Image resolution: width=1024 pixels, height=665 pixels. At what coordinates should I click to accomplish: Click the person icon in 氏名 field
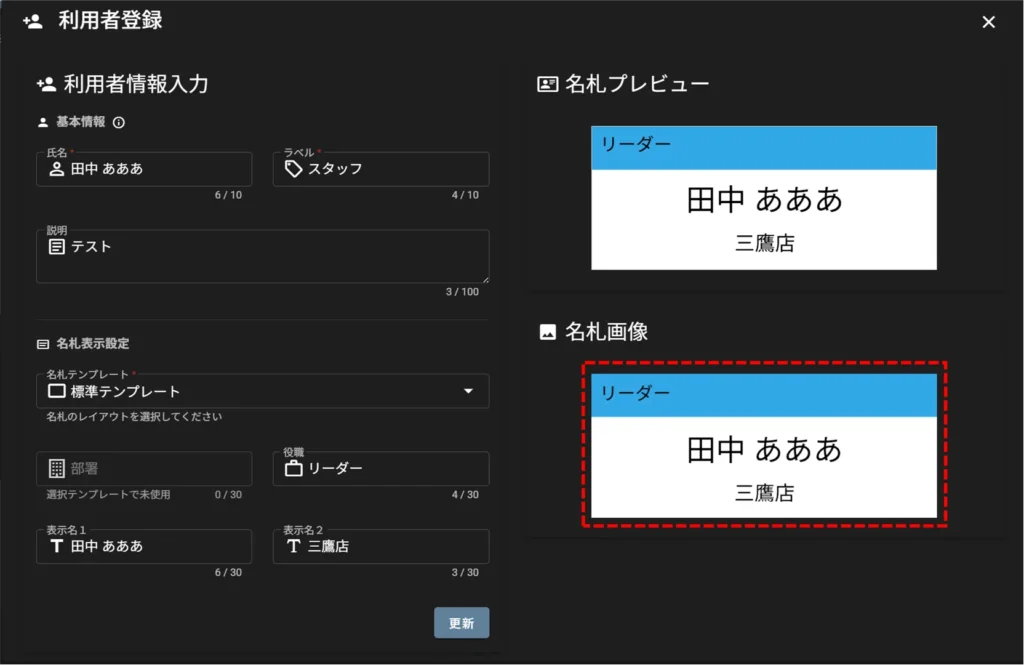point(57,169)
